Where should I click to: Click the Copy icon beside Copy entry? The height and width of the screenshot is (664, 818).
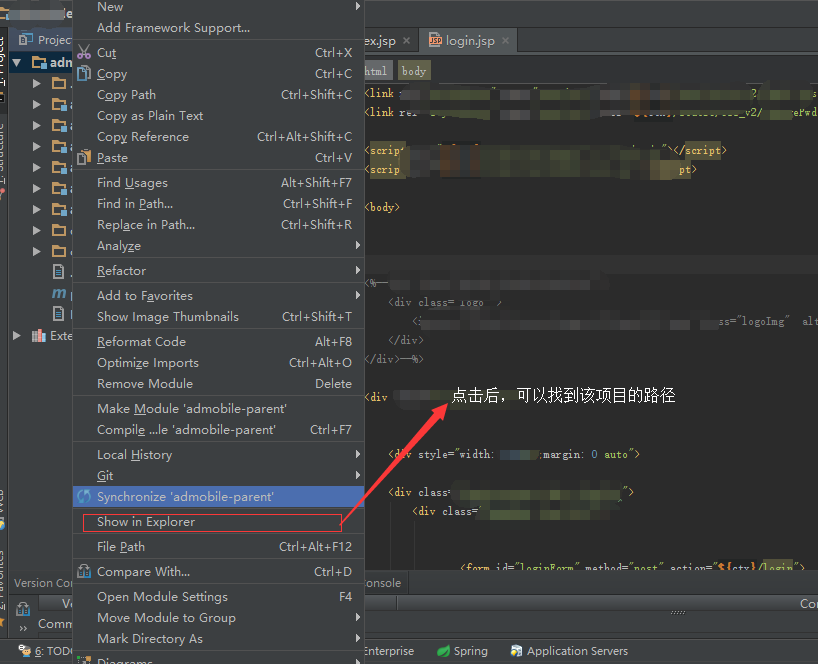[x=83, y=74]
